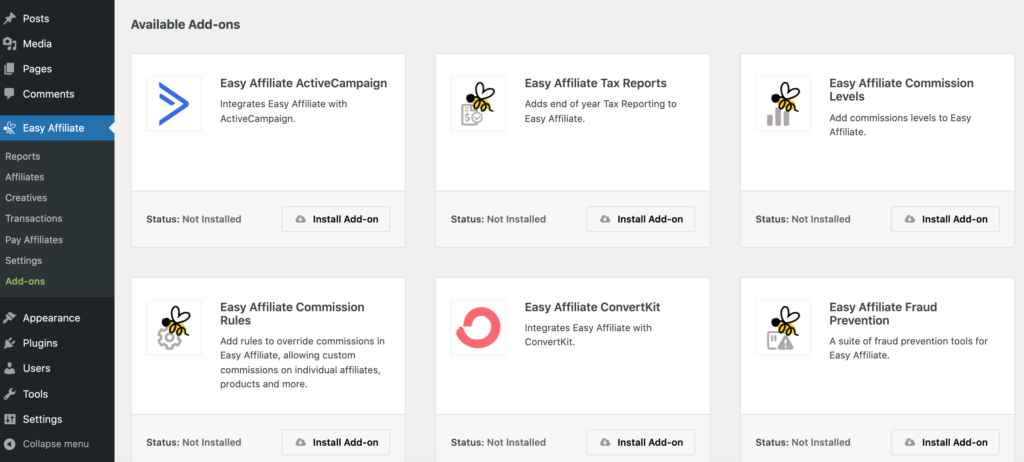Click the Easy Affiliate bee sidebar icon
The width and height of the screenshot is (1024, 462).
pos(9,128)
